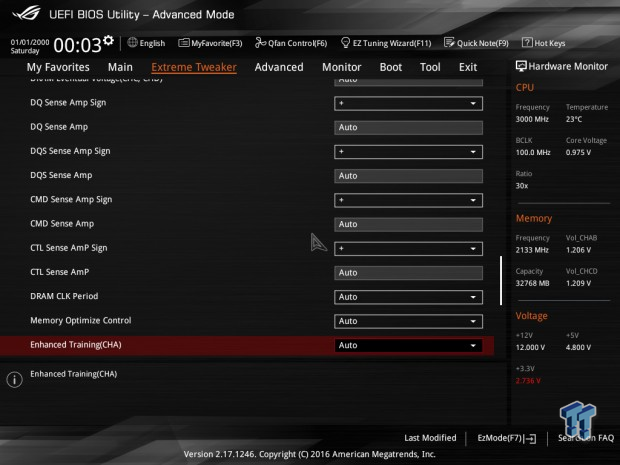This screenshot has width=620, height=465.
Task: Switch to EzMode(F7)
Action: 501,438
